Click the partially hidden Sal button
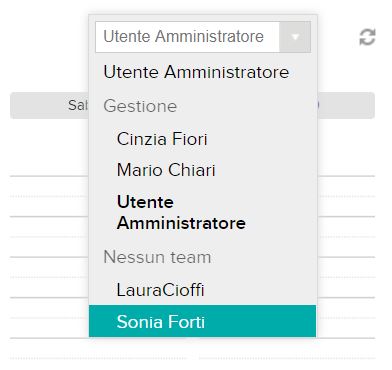Viewport: 392px width, 370px height. [49, 105]
